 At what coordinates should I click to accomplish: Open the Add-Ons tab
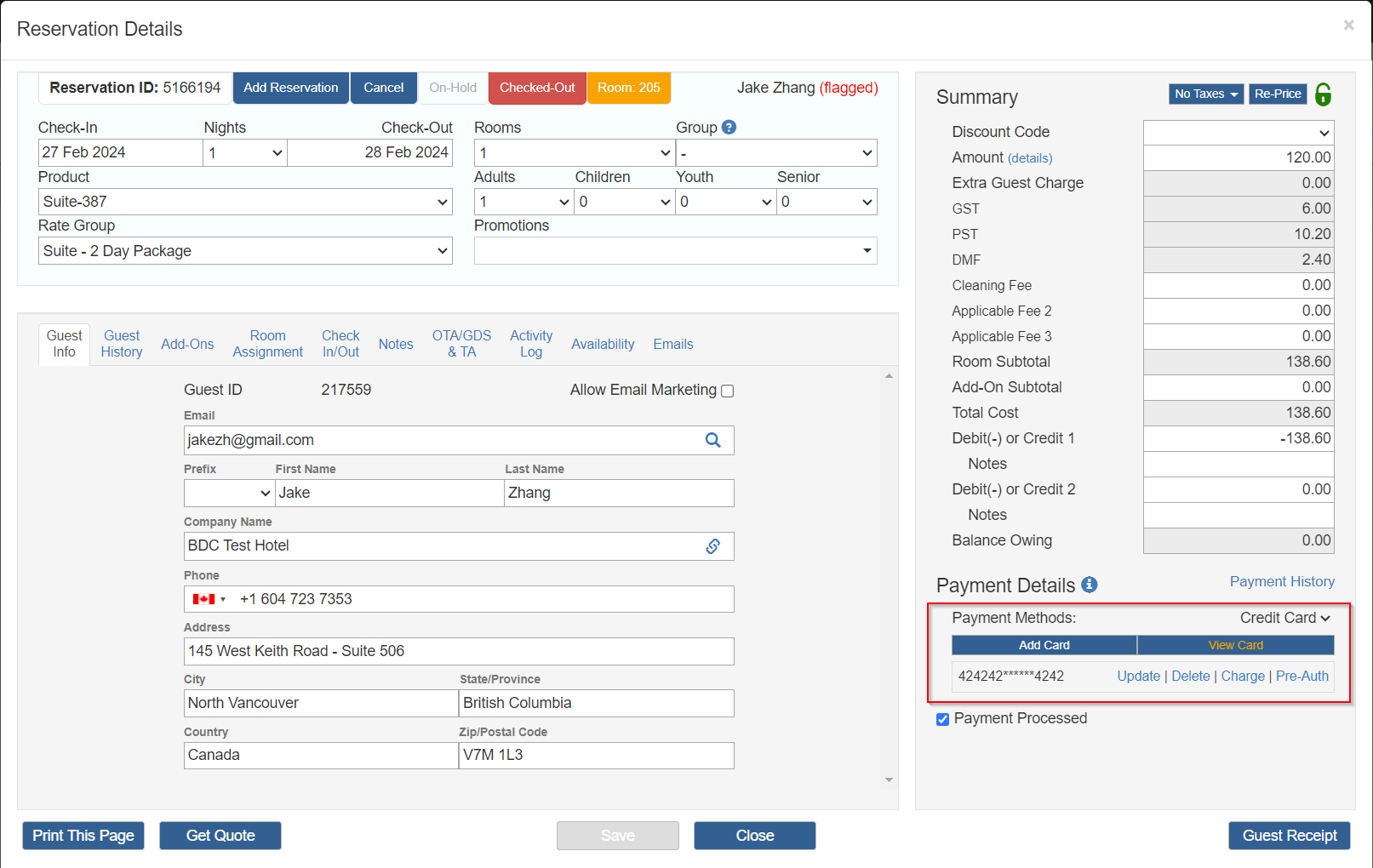(x=187, y=344)
